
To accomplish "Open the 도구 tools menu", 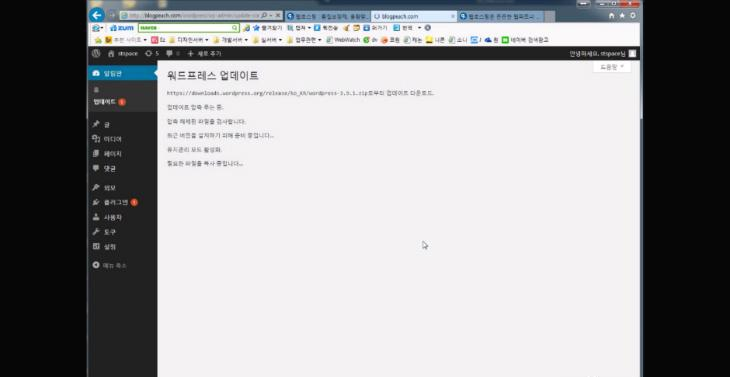I will [x=122, y=231].
